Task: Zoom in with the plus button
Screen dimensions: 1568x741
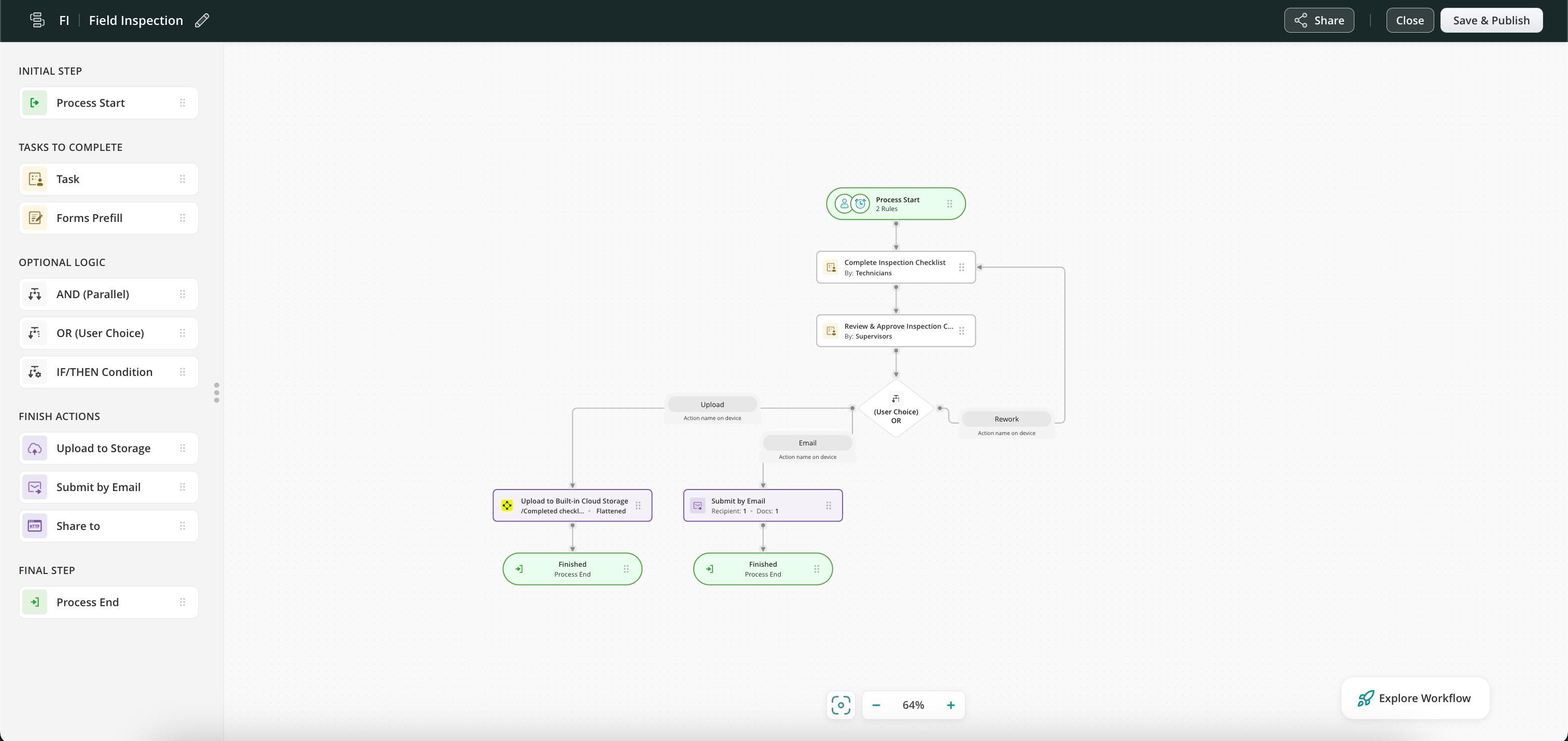Action: (950, 705)
